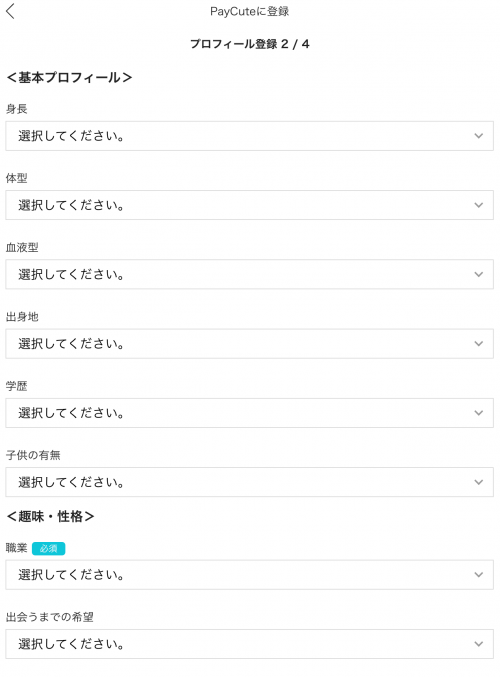Click the 必須 badge next to 職業
The width and height of the screenshot is (500, 677).
48,548
